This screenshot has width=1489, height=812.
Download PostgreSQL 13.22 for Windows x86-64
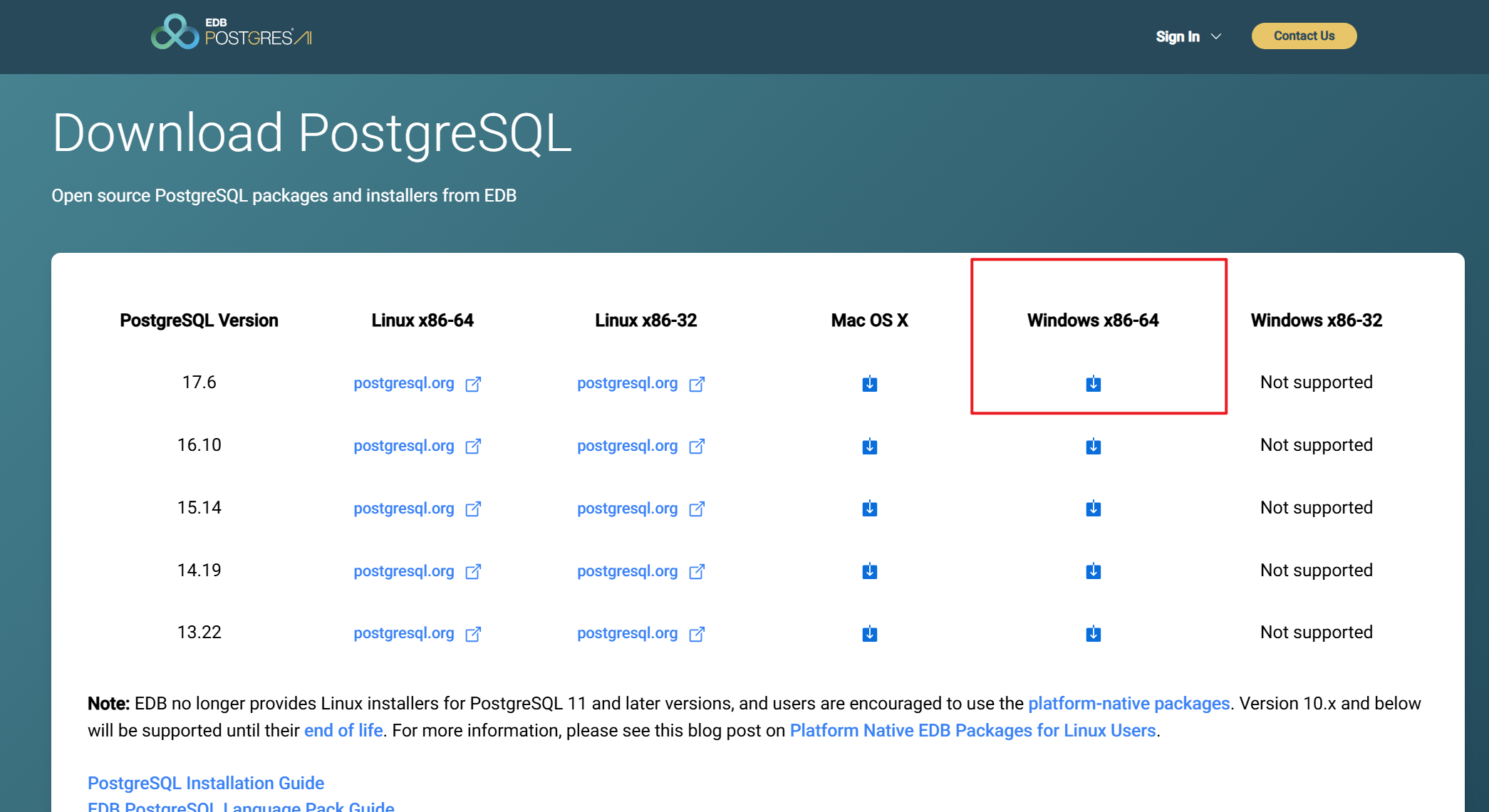[1093, 633]
